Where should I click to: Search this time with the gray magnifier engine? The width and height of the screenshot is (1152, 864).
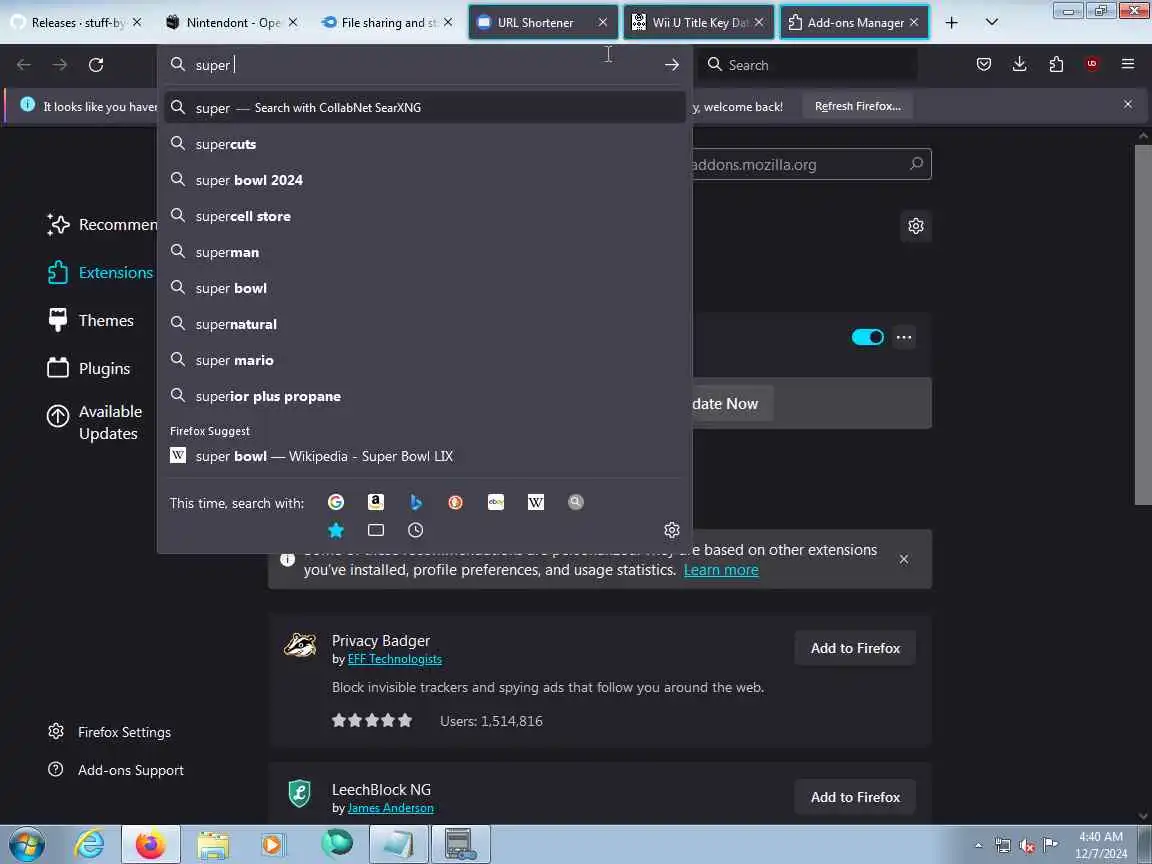click(576, 503)
